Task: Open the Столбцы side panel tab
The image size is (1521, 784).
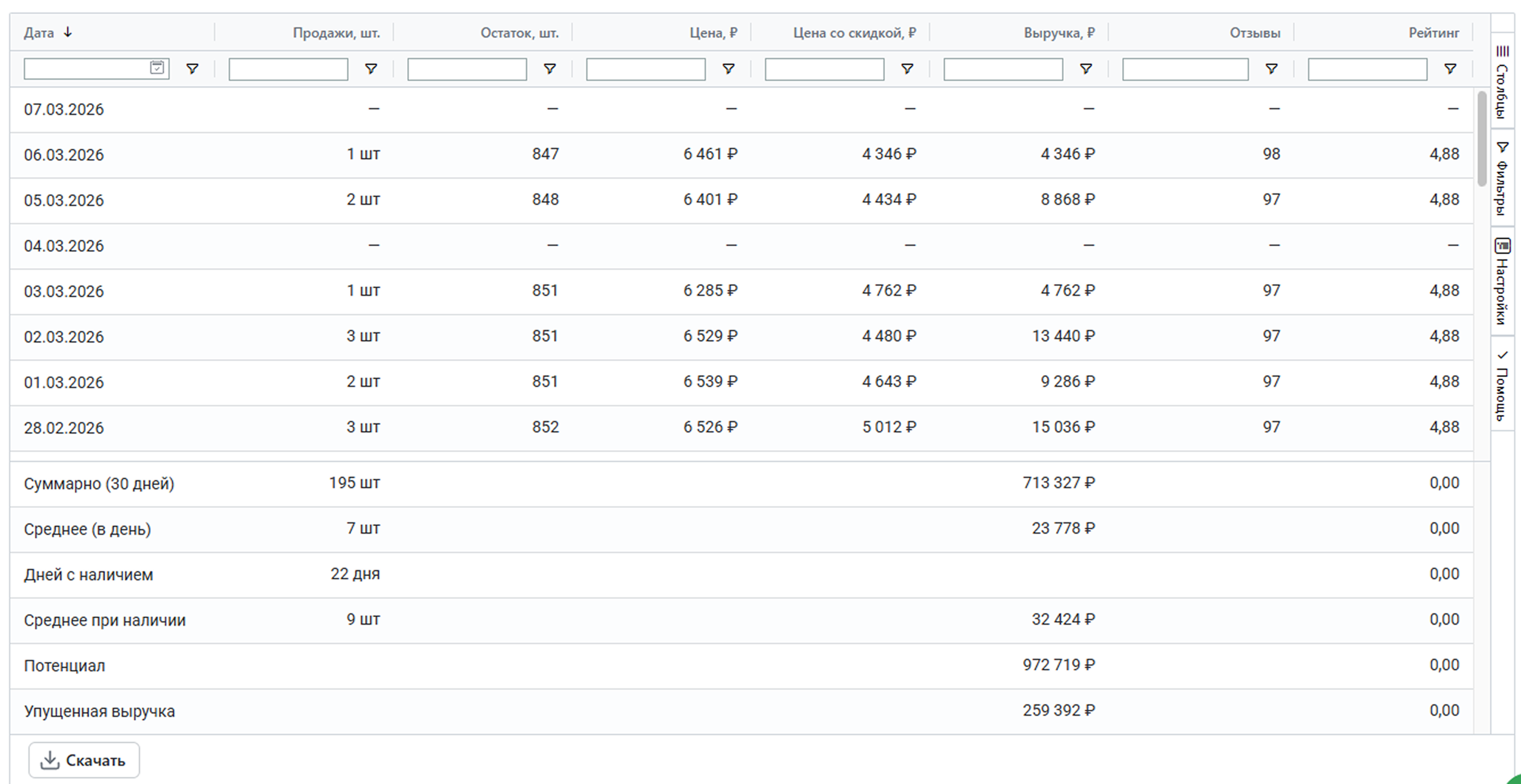Action: tap(1502, 82)
